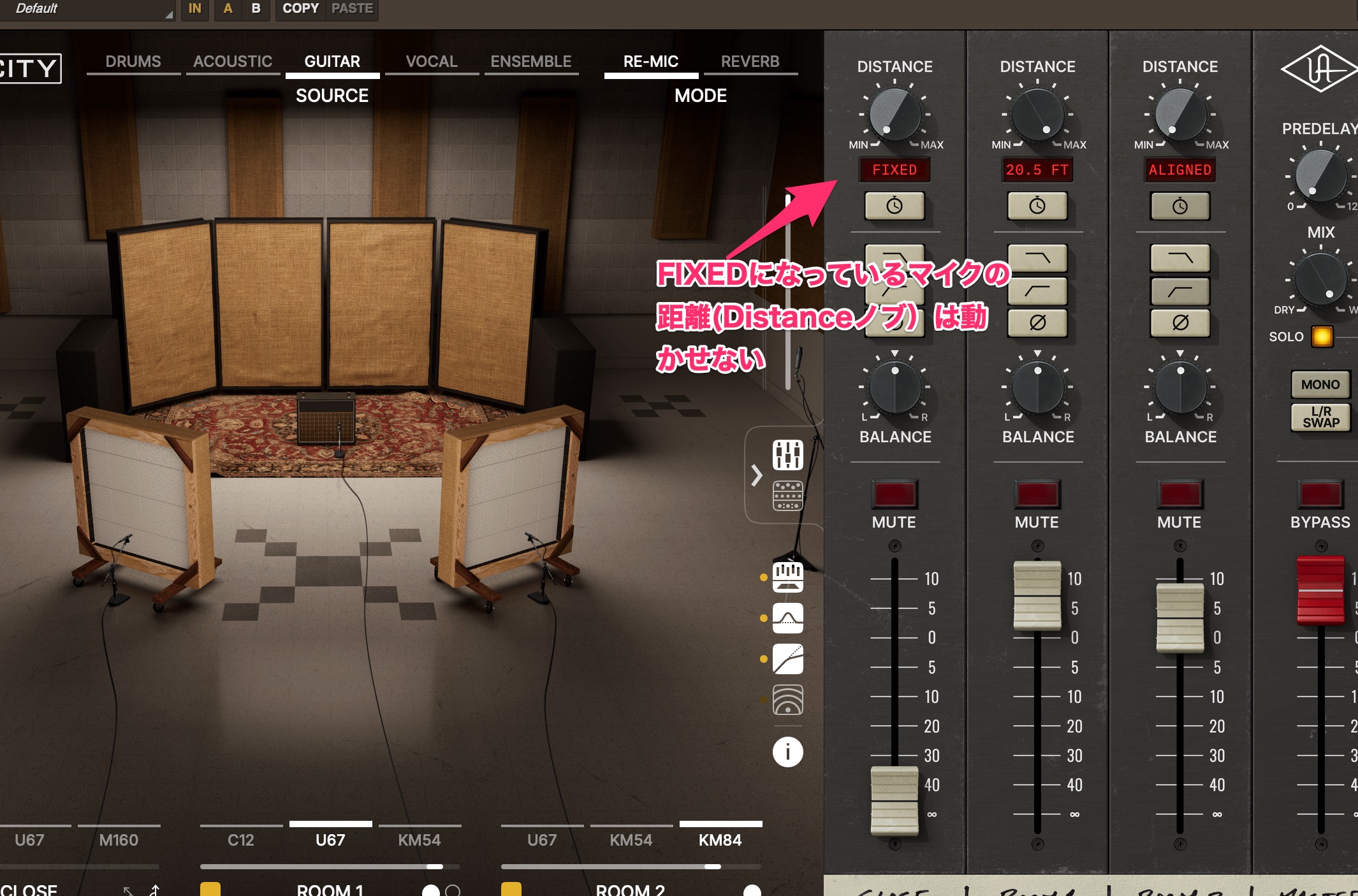Click the red master fader
The image size is (1358, 896).
1320,589
